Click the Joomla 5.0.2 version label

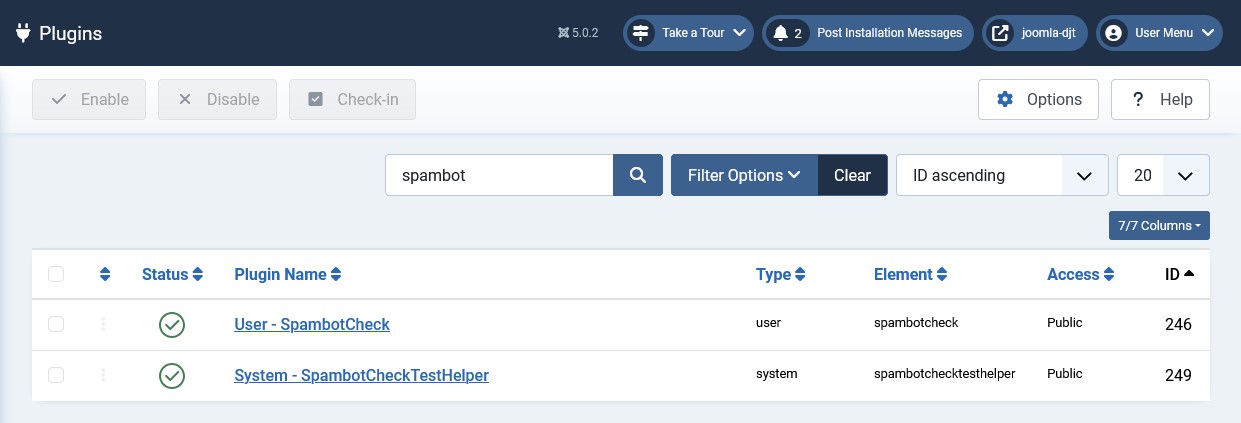click(x=578, y=33)
